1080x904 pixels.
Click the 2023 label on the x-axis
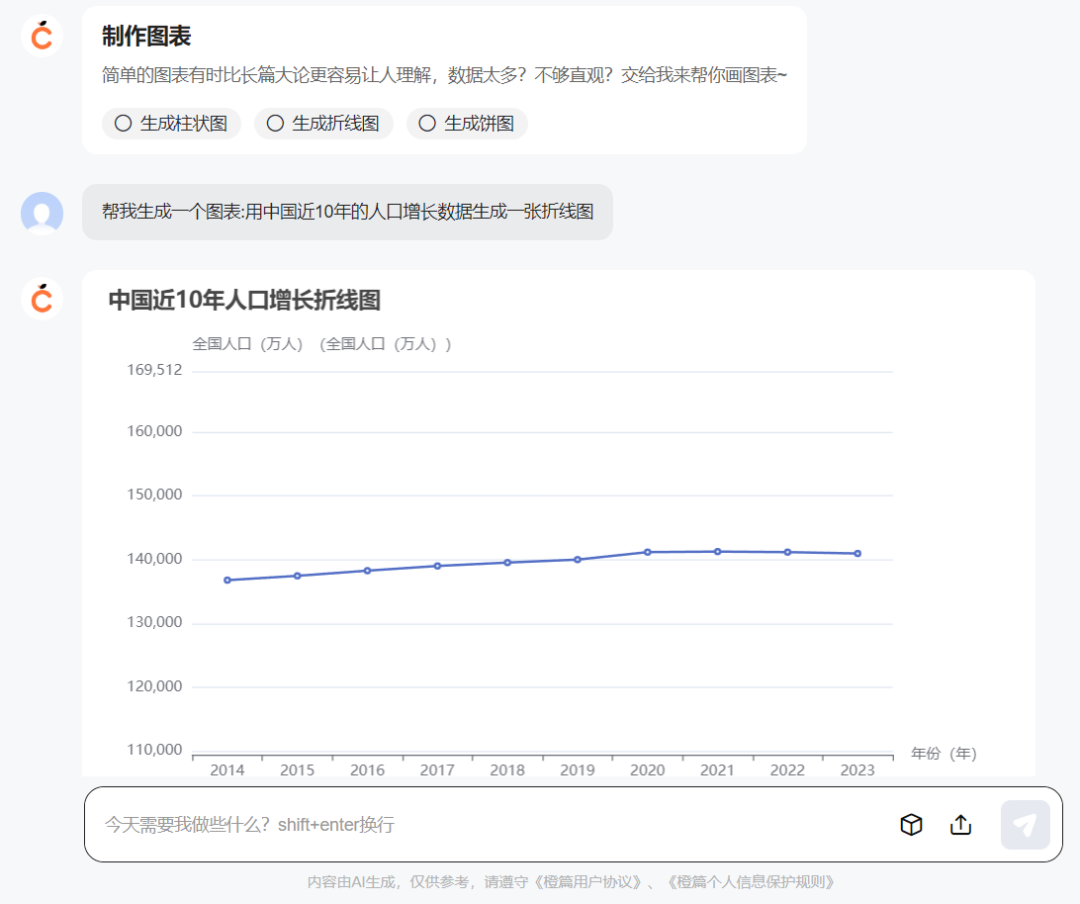pyautogui.click(x=857, y=770)
